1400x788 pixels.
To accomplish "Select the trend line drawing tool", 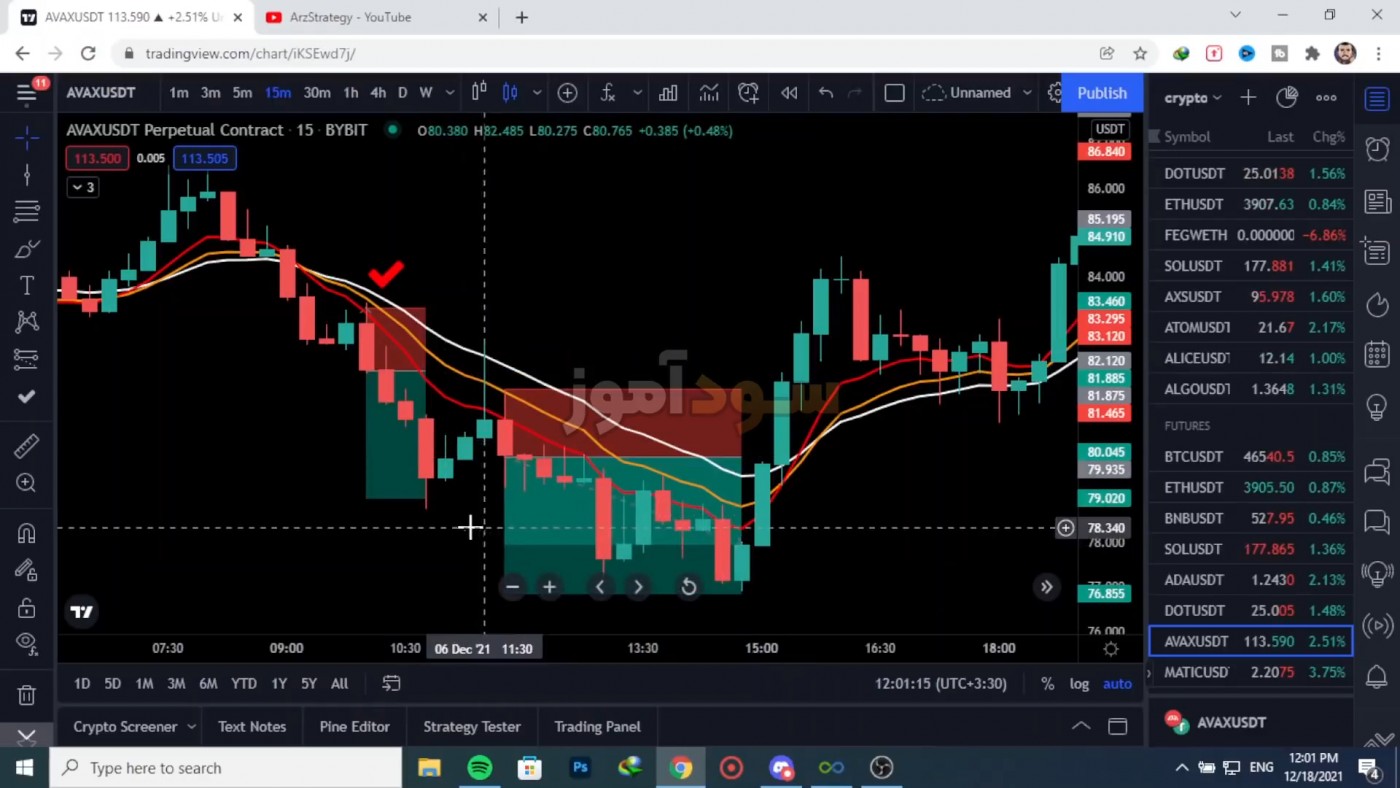I will pos(27,175).
